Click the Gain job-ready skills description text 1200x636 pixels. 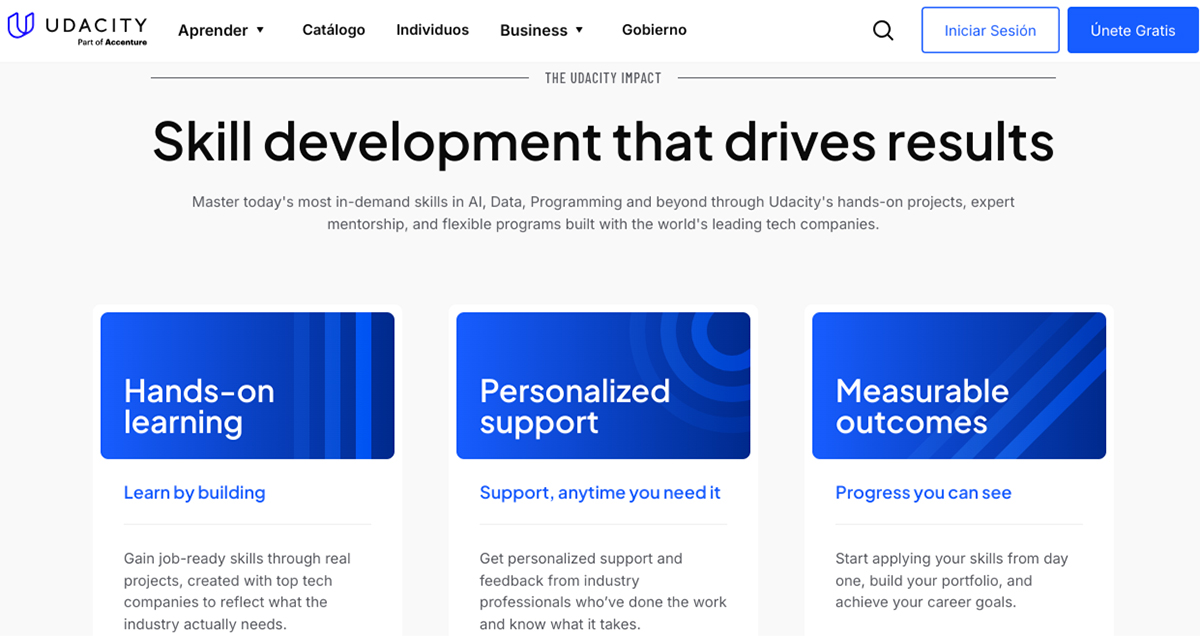(x=237, y=591)
